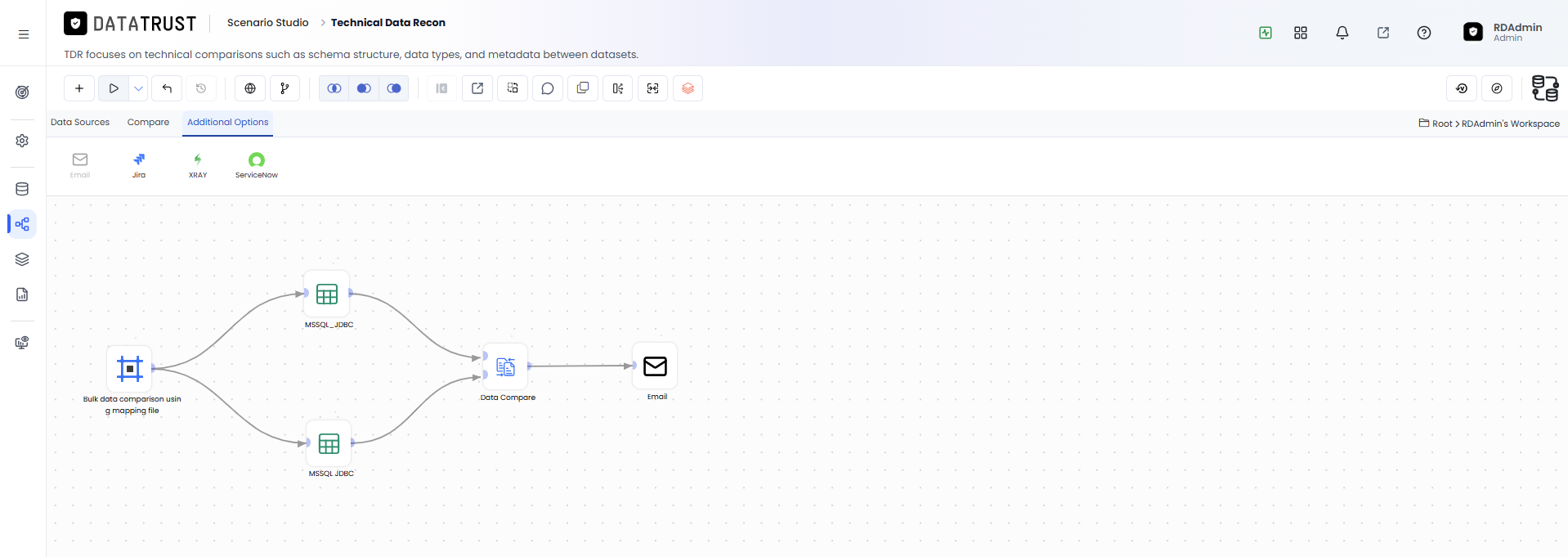Click the export arrow-out-of-box toolbar icon

[477, 88]
